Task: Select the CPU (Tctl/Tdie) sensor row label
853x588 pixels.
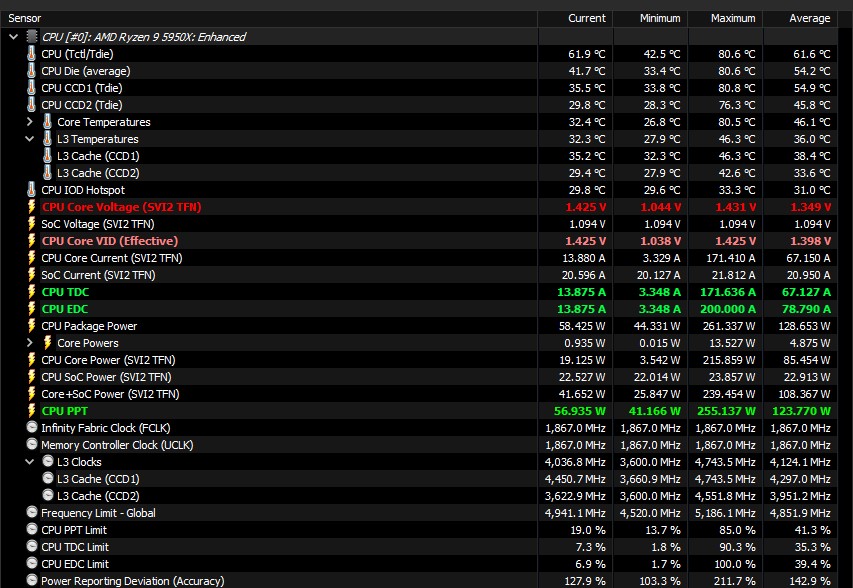Action: tap(77, 54)
